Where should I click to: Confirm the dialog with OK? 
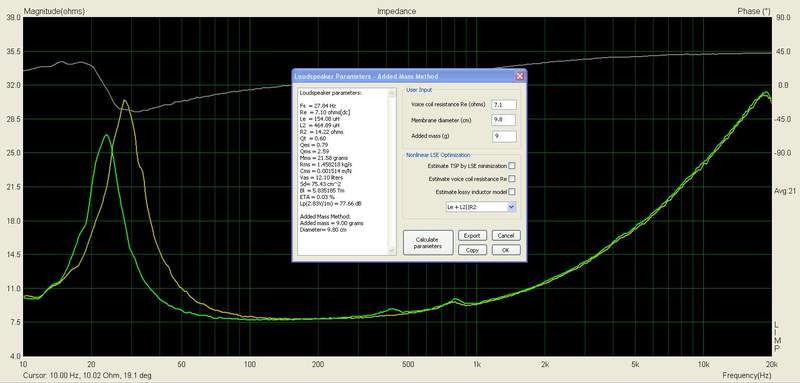pos(506,250)
